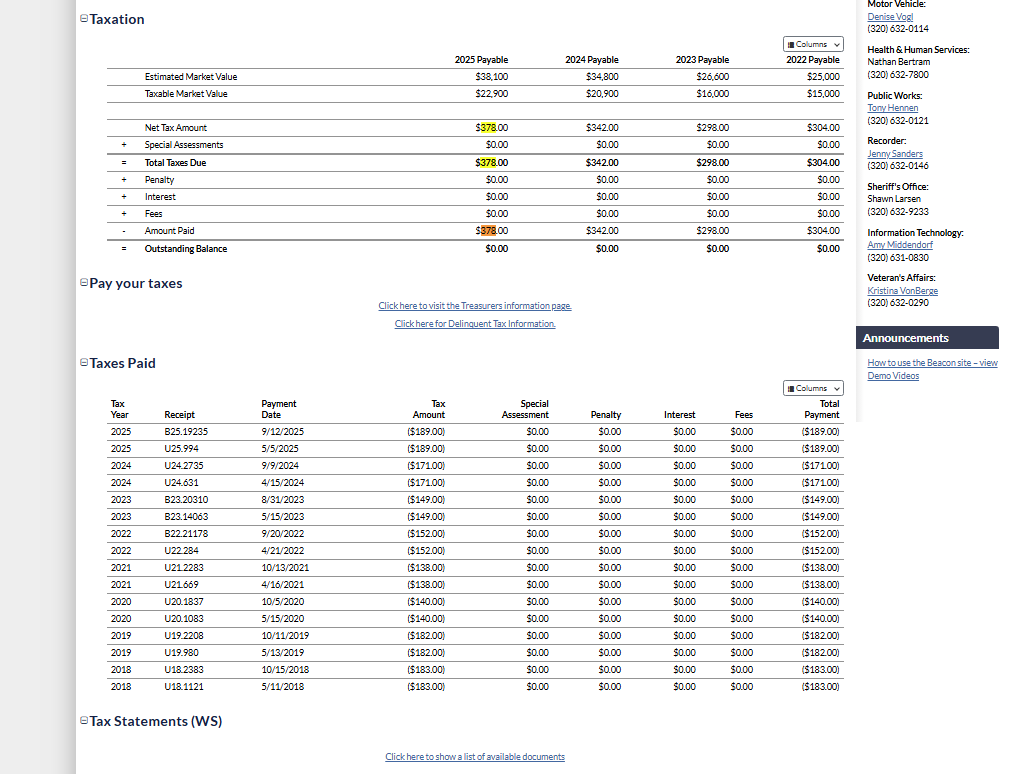Visit the Treasurers information page link
1012x774 pixels.
475,306
